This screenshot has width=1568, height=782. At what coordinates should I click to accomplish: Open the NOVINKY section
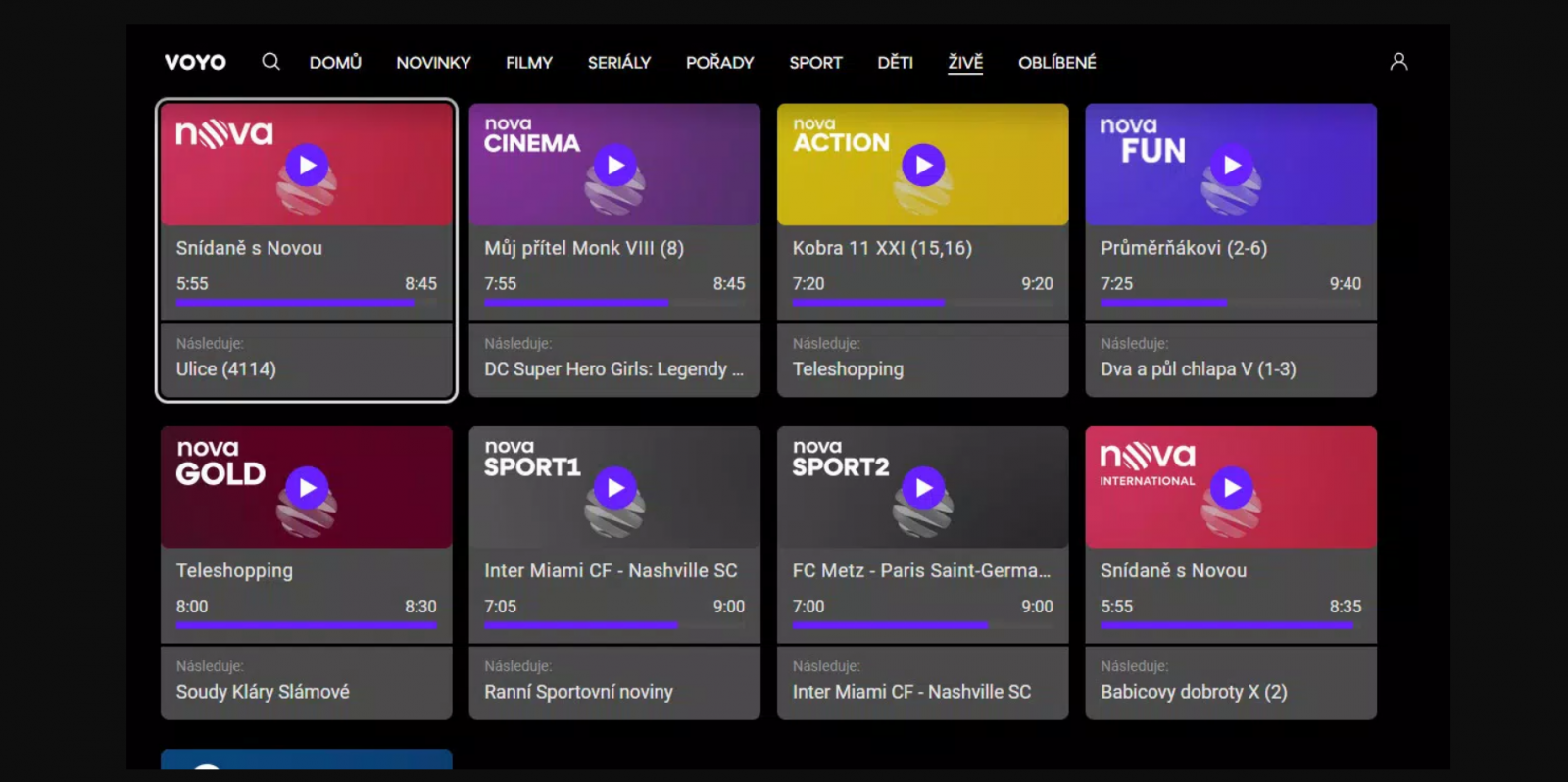[x=433, y=62]
